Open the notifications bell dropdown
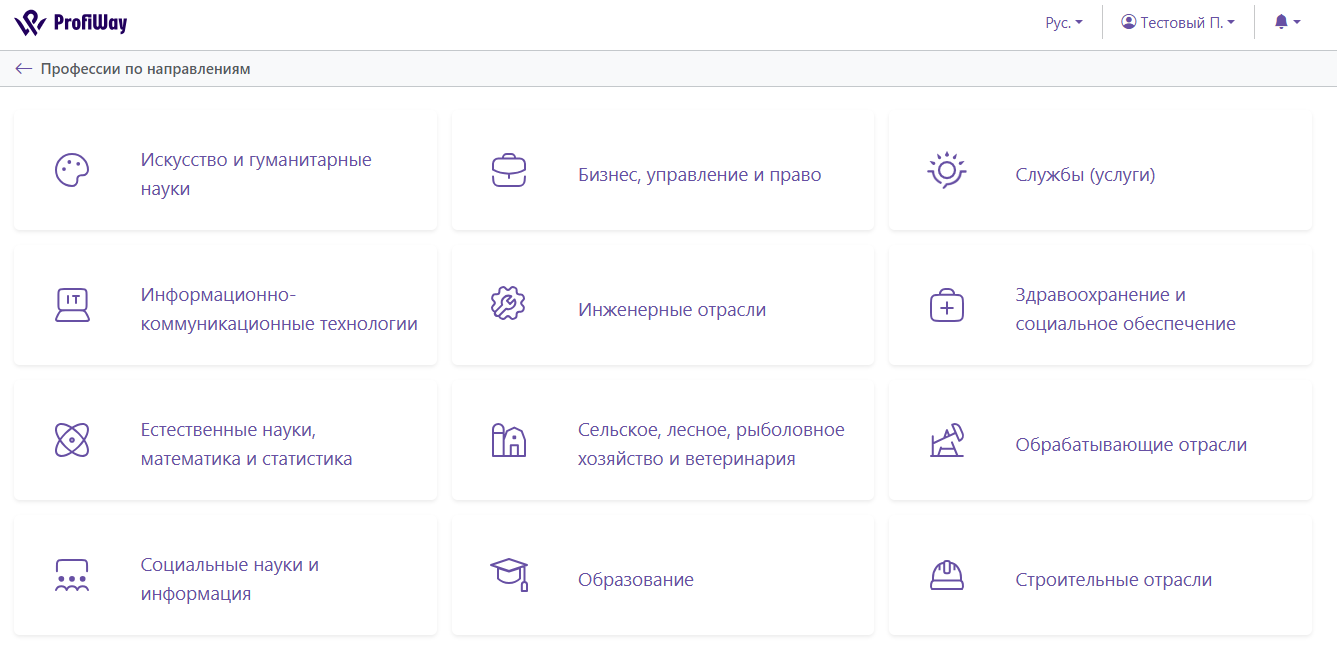 pyautogui.click(x=1287, y=22)
